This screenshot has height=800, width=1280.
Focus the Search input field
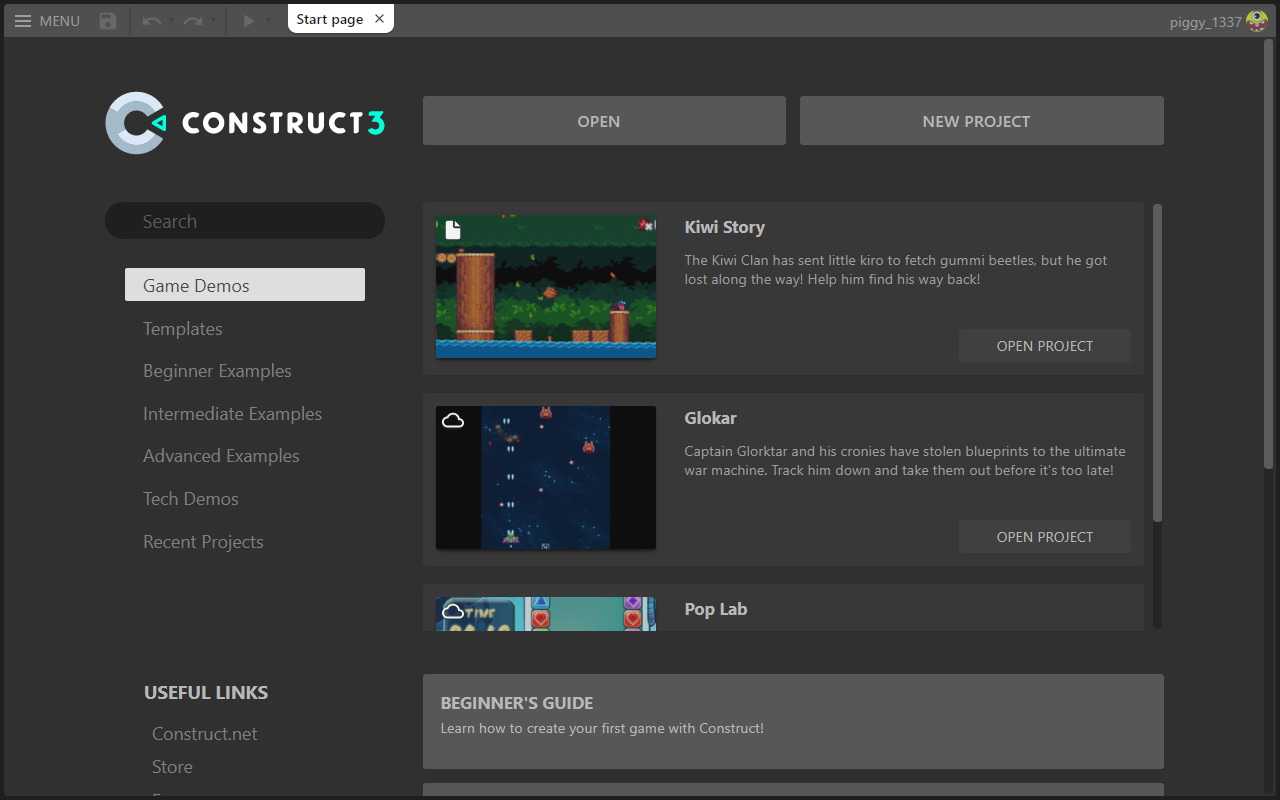coord(245,221)
